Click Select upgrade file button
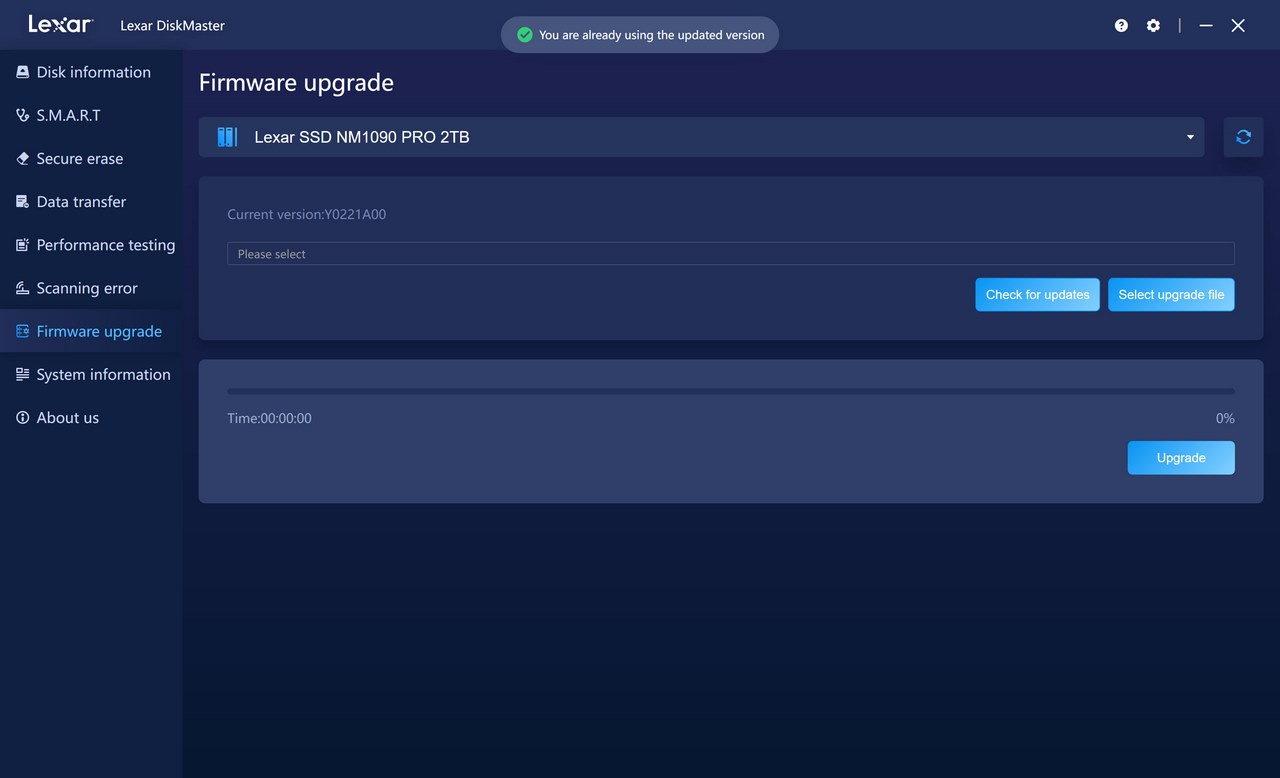 coord(1171,295)
